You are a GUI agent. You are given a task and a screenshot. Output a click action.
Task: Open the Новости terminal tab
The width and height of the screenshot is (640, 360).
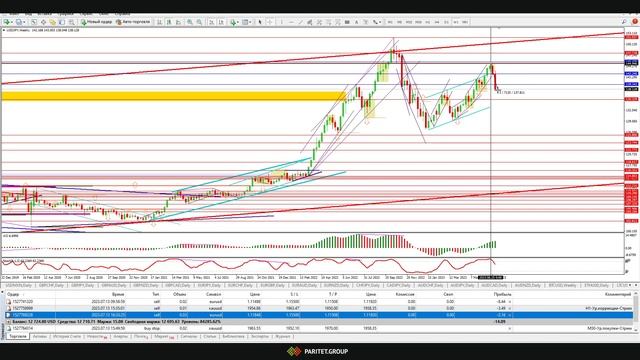[97, 337]
